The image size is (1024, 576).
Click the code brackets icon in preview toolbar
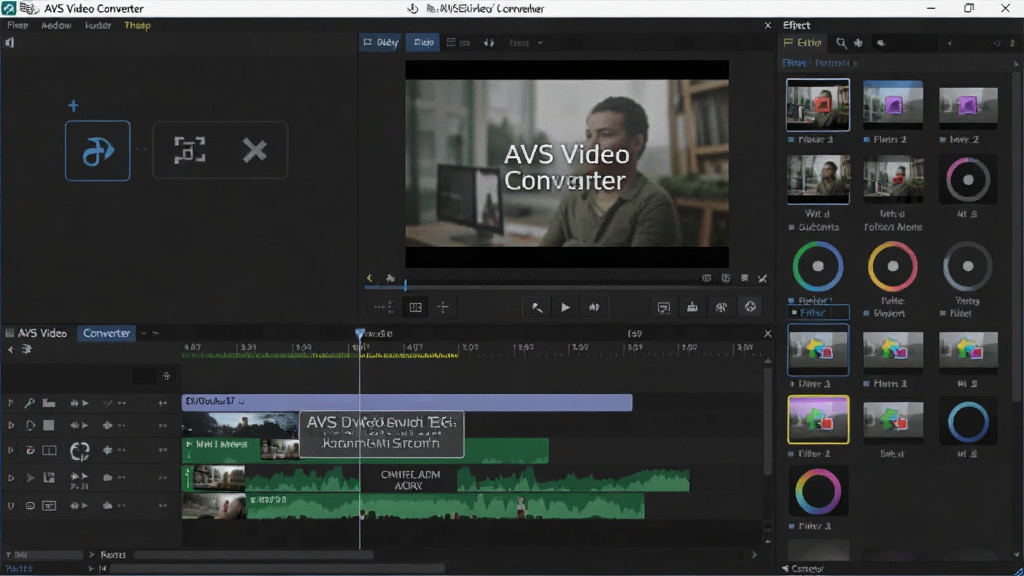(x=489, y=42)
